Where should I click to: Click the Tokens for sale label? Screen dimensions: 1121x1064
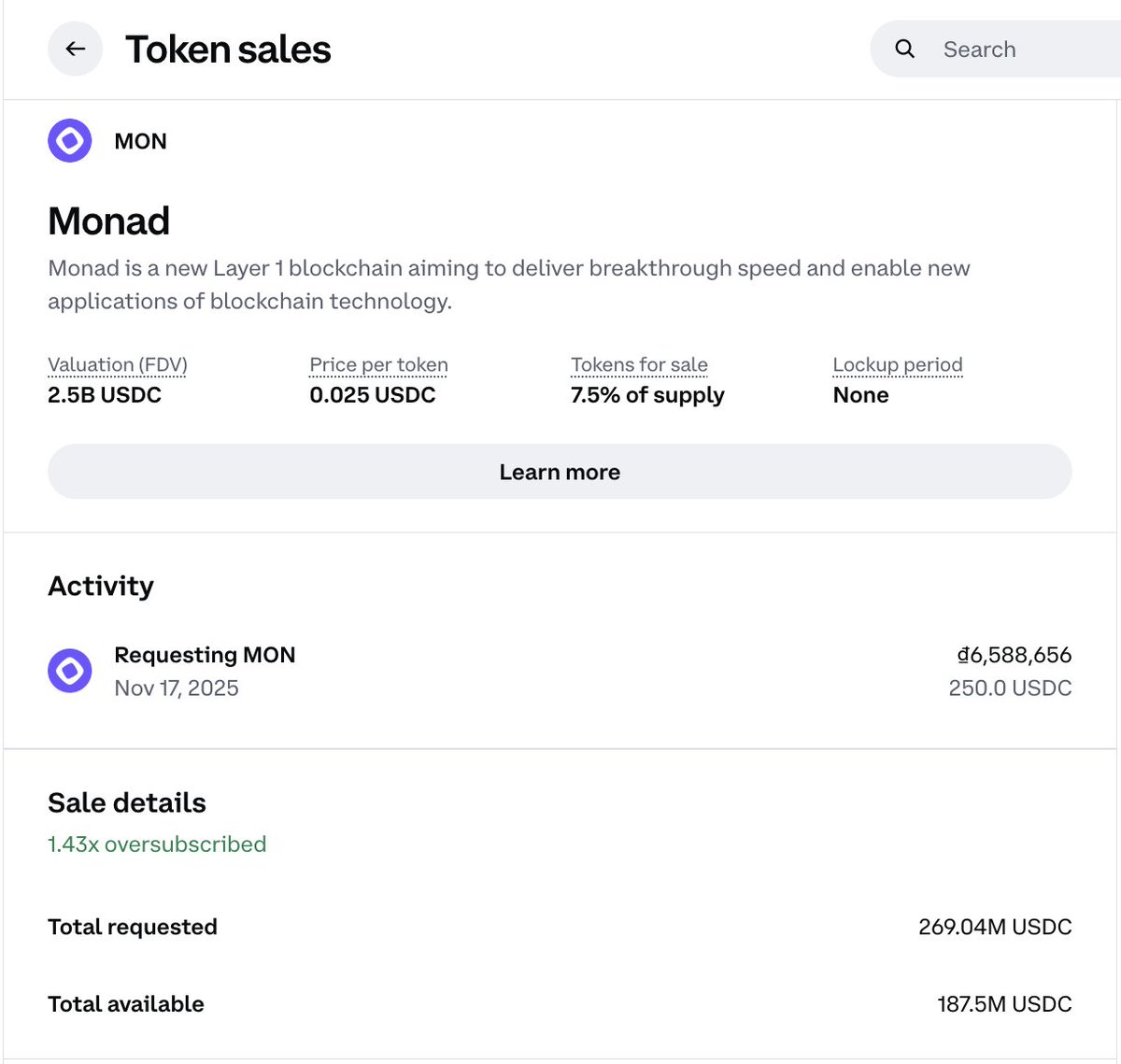[639, 365]
